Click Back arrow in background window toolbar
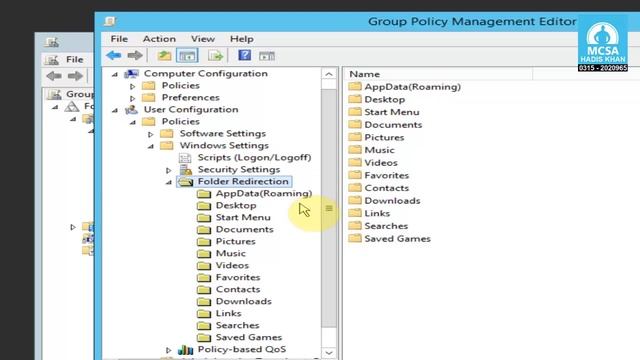 (54, 76)
